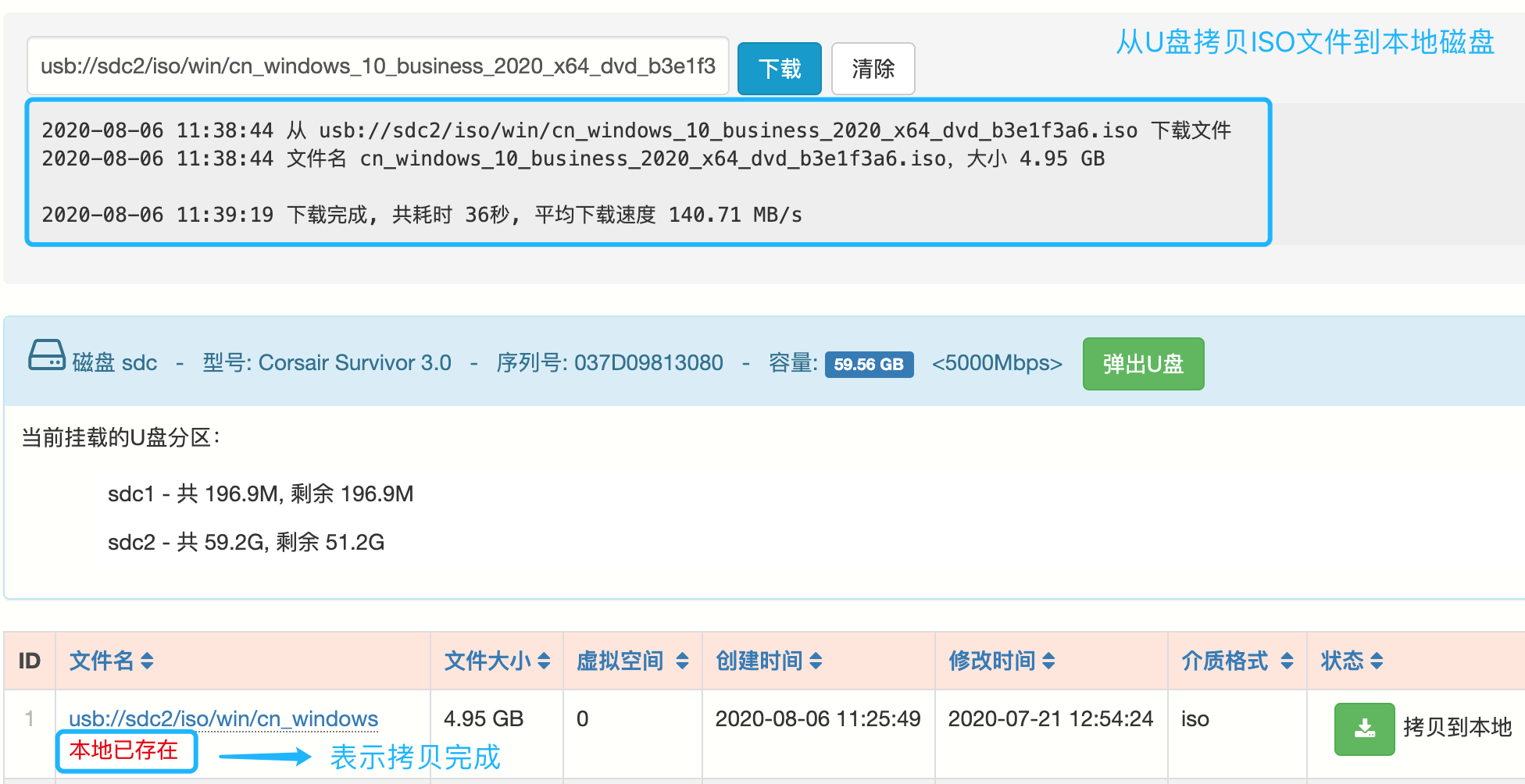Select the sdc2 partition entry line
Image resolution: width=1525 pixels, height=784 pixels.
coord(245,542)
